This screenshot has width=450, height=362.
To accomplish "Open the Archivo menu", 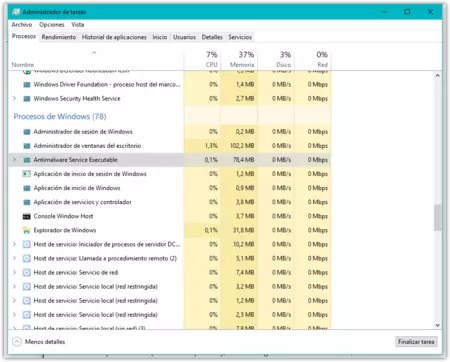I will [22, 25].
